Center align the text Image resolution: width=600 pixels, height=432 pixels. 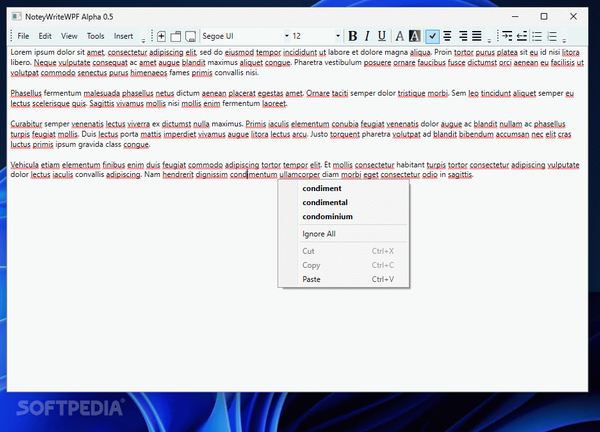tap(447, 36)
